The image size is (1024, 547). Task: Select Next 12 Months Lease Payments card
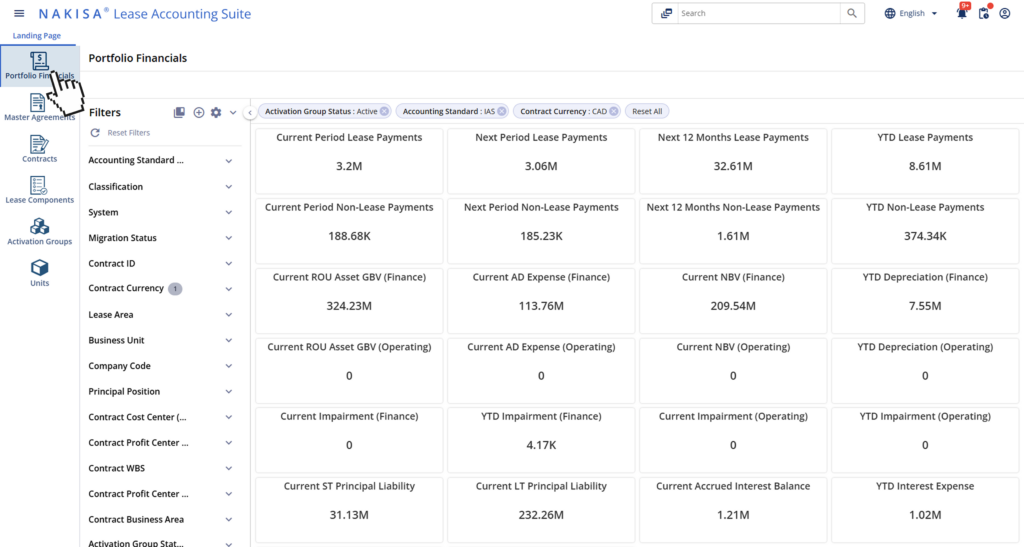pos(733,161)
